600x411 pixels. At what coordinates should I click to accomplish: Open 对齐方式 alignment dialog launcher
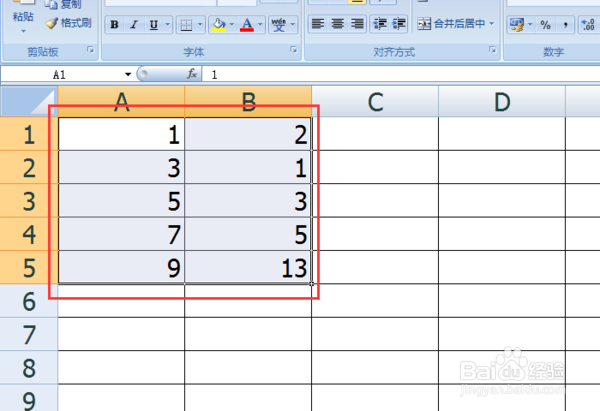[492, 49]
